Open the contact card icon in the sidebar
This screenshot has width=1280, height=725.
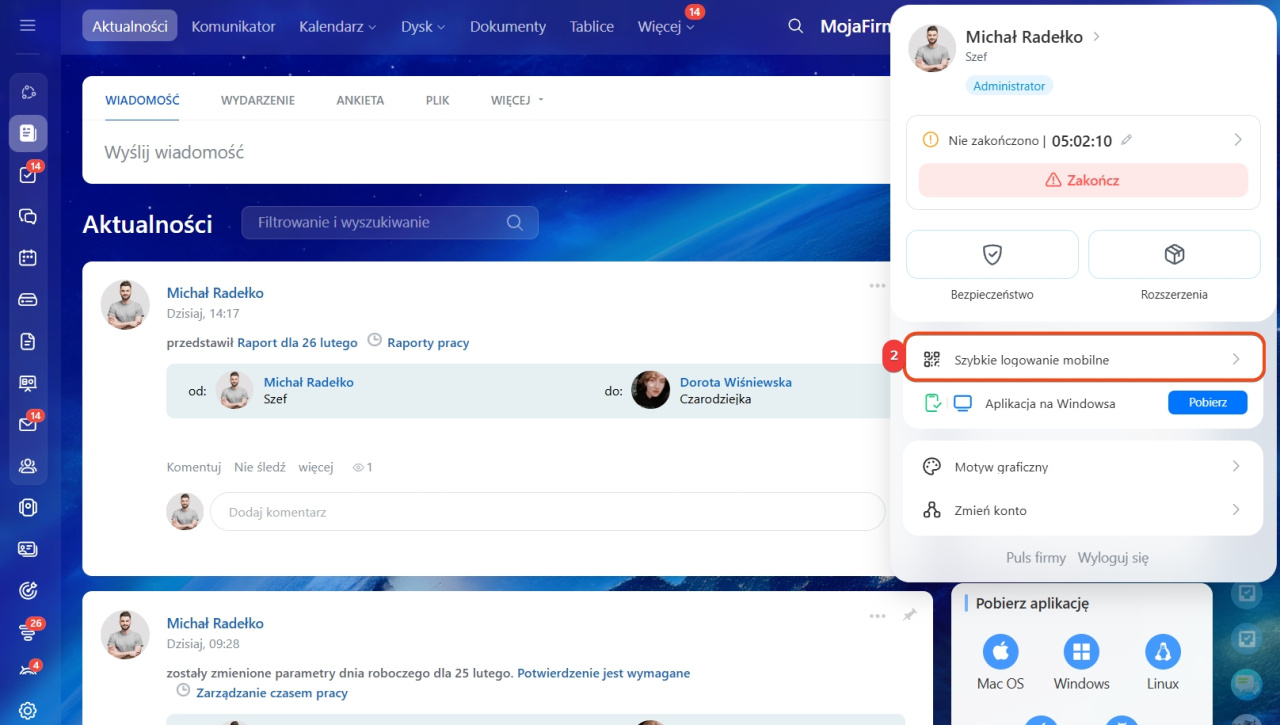pyautogui.click(x=28, y=549)
